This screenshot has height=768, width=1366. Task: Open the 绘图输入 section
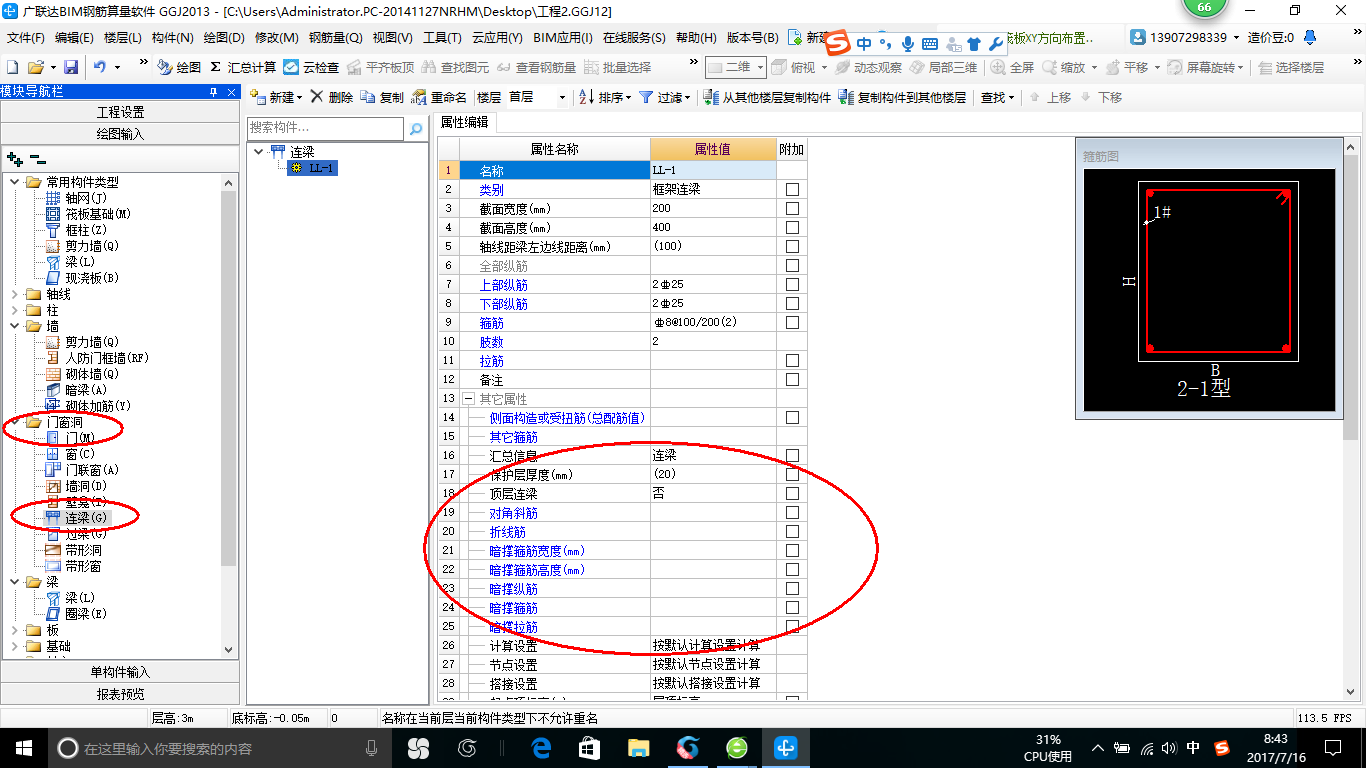pos(120,133)
